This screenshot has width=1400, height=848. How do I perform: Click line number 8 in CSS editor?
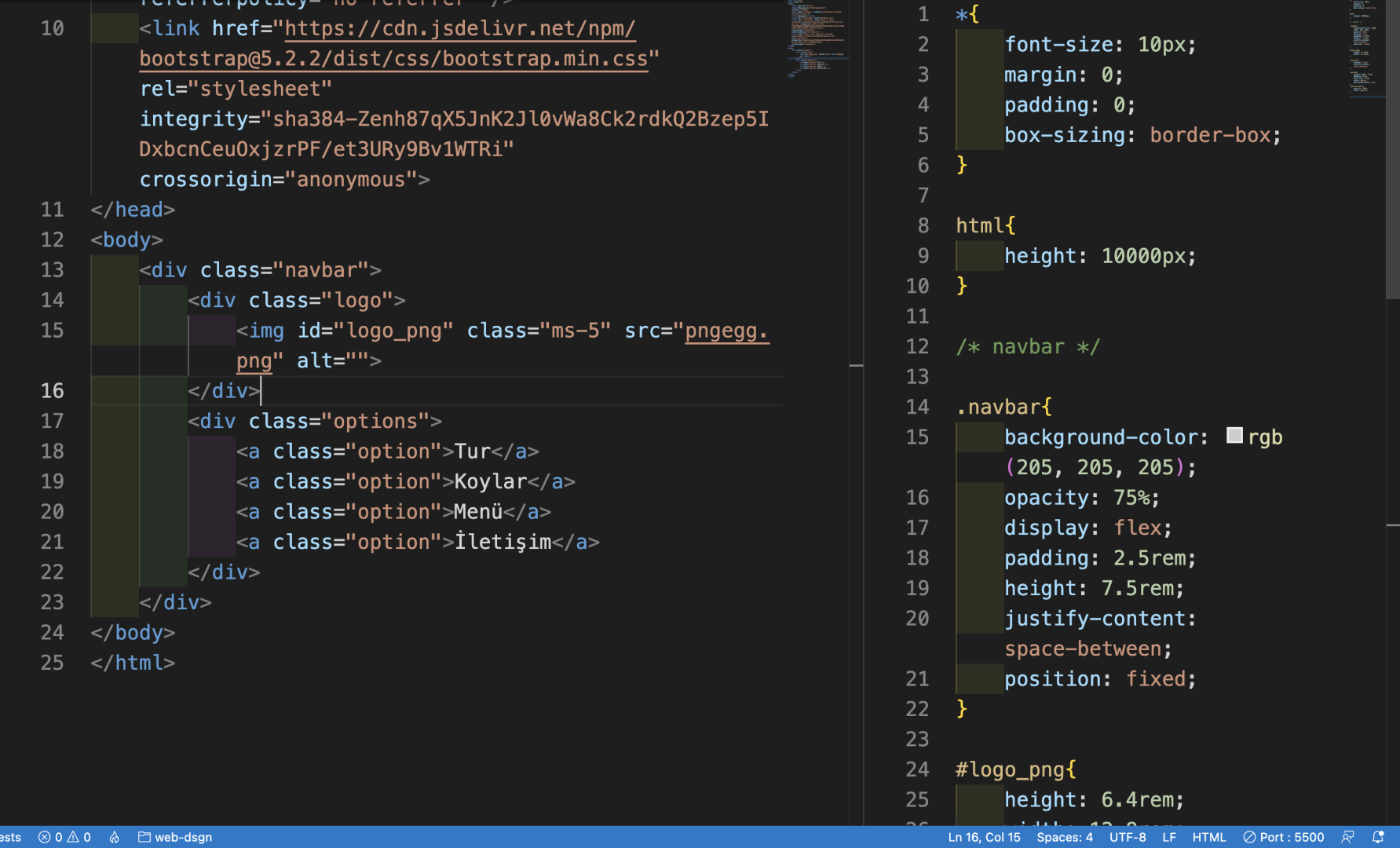pyautogui.click(x=923, y=225)
